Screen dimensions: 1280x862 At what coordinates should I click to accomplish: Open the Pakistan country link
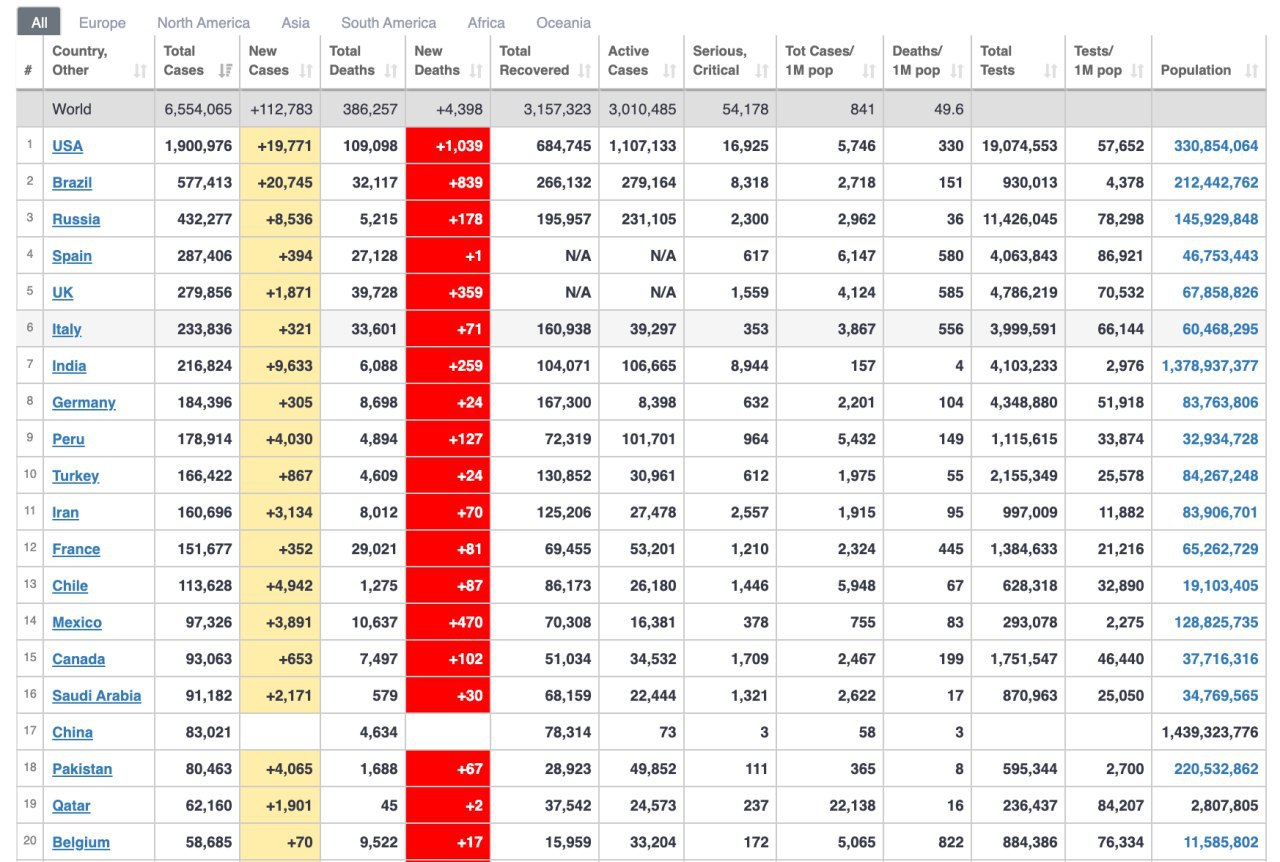[x=82, y=769]
